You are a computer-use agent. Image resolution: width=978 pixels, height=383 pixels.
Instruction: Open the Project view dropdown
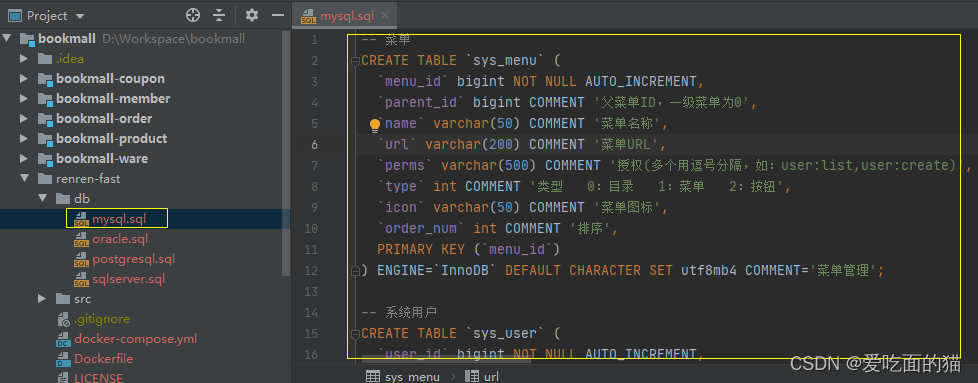coord(79,16)
